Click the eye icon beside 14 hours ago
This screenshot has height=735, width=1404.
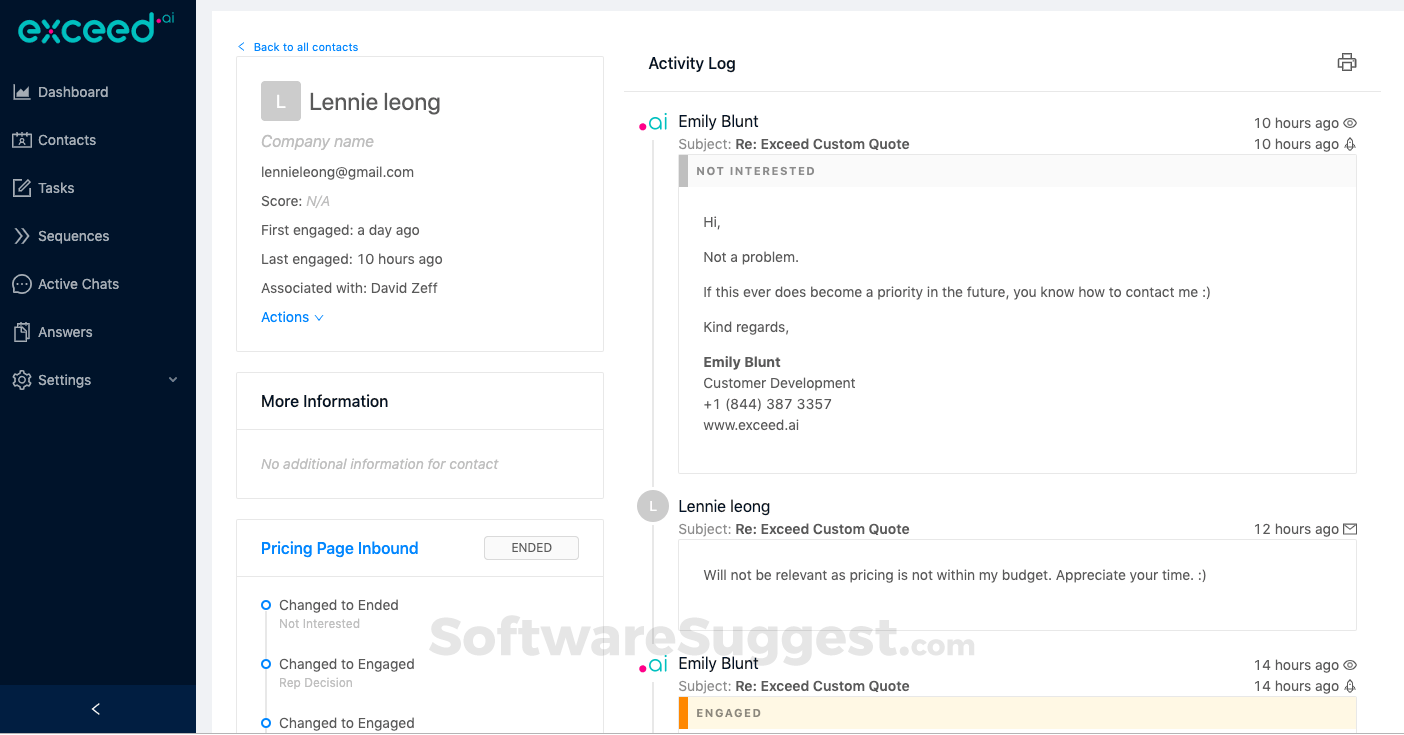click(x=1350, y=665)
